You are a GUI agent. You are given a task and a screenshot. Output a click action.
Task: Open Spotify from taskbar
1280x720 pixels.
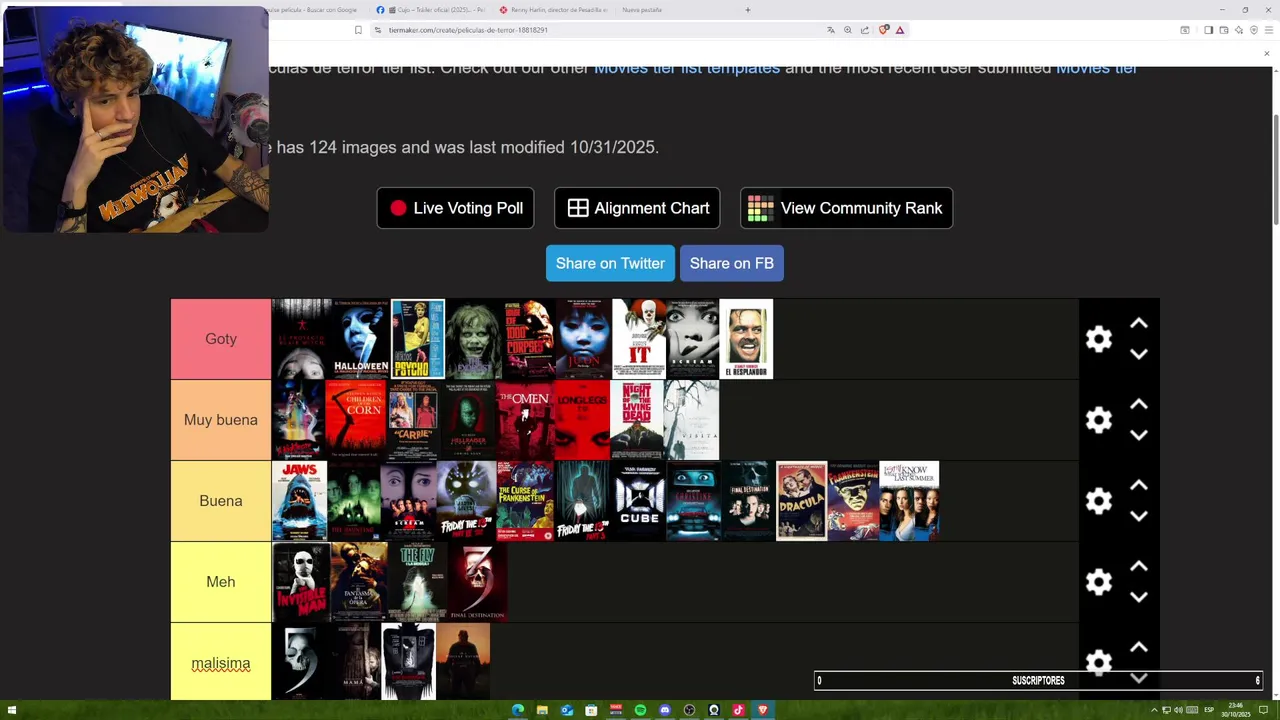point(640,710)
